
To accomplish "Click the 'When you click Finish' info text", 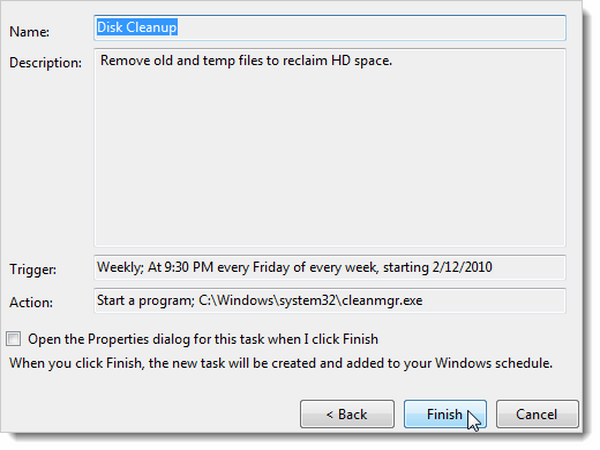I will pyautogui.click(x=280, y=361).
